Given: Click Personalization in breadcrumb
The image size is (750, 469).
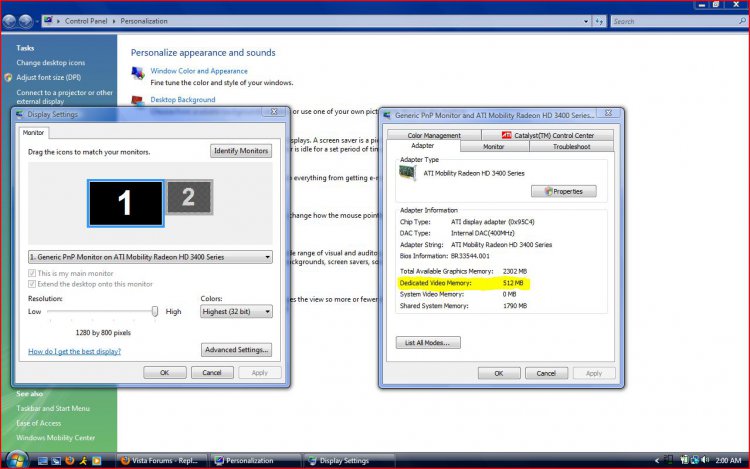Looking at the screenshot, I should [144, 21].
